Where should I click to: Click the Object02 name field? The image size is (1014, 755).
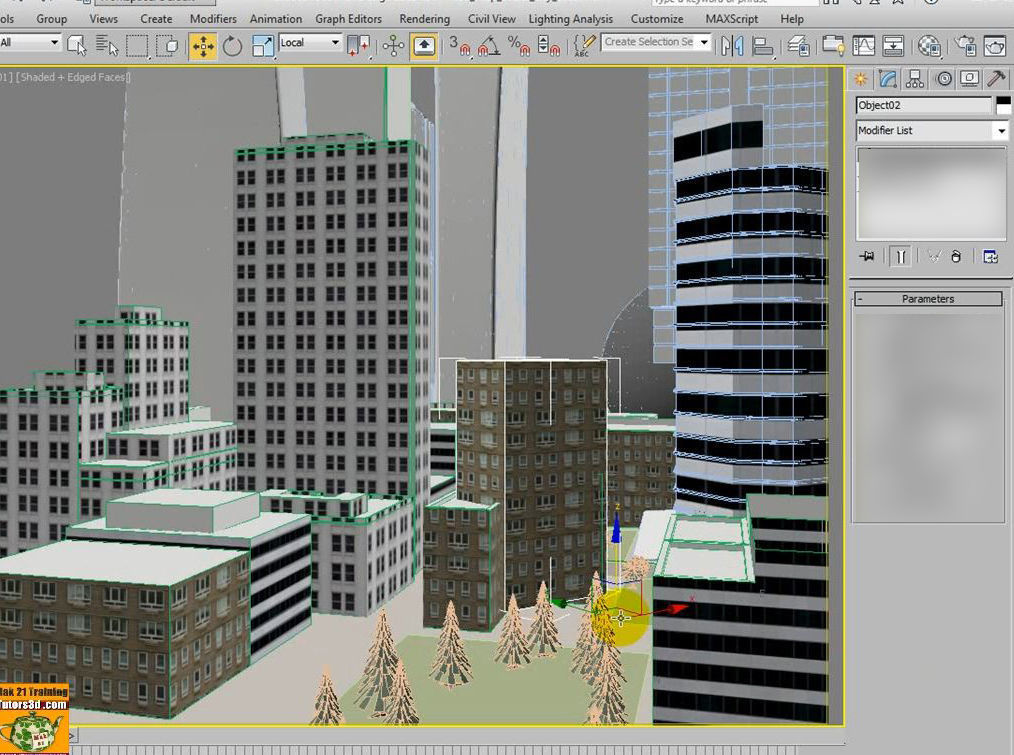(923, 105)
